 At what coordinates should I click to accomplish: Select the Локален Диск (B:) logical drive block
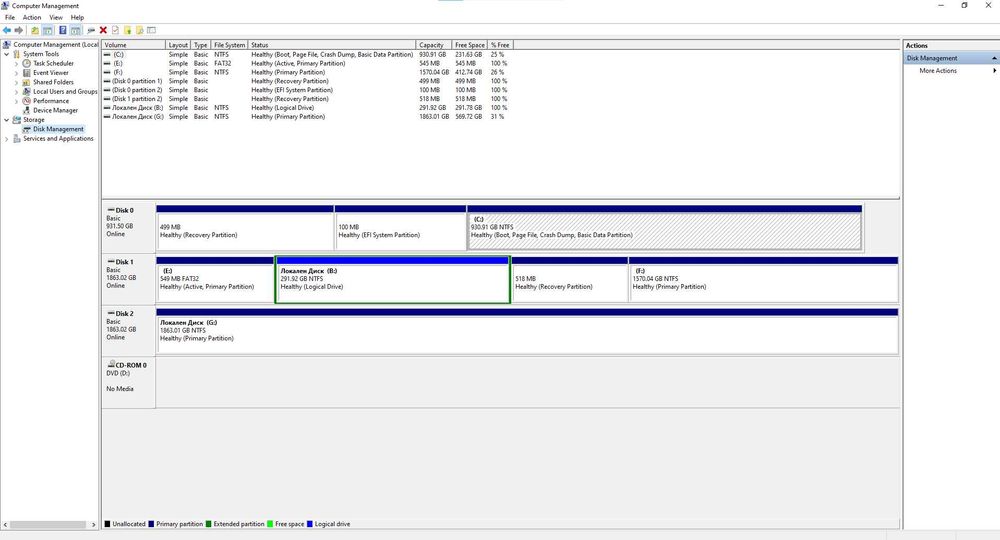392,279
